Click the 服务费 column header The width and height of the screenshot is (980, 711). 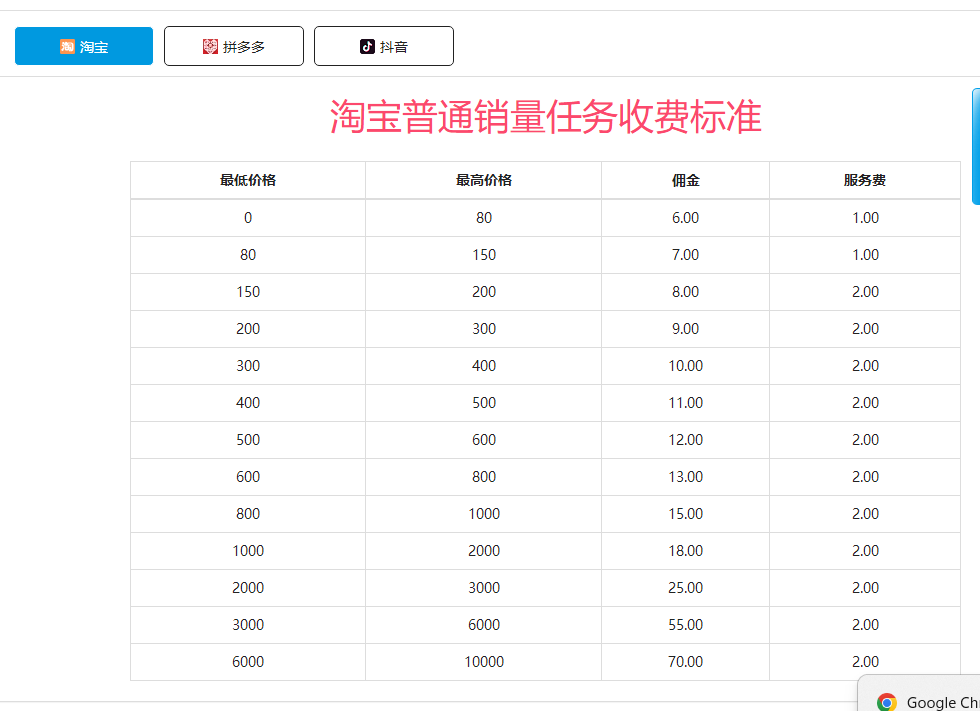click(865, 181)
